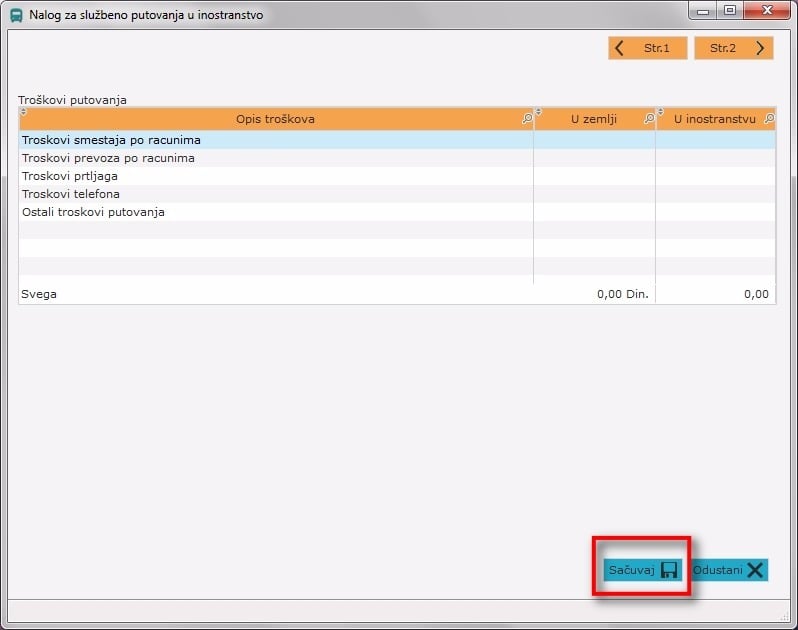Click the U inostranstvu column header
This screenshot has width=798, height=630.
point(716,119)
